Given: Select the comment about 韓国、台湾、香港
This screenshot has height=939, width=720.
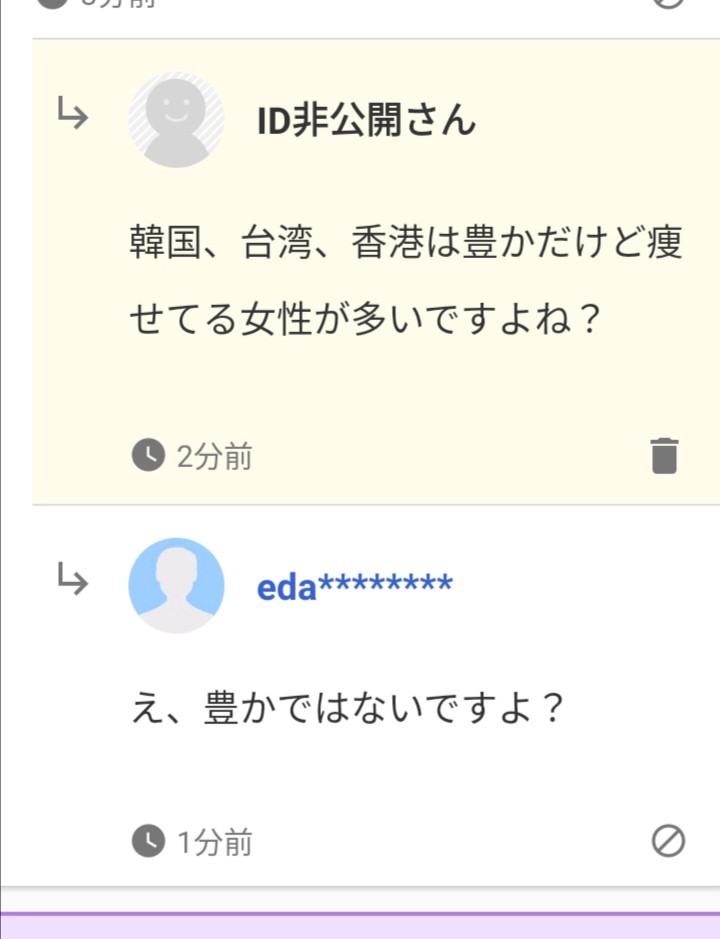Looking at the screenshot, I should 405,281.
